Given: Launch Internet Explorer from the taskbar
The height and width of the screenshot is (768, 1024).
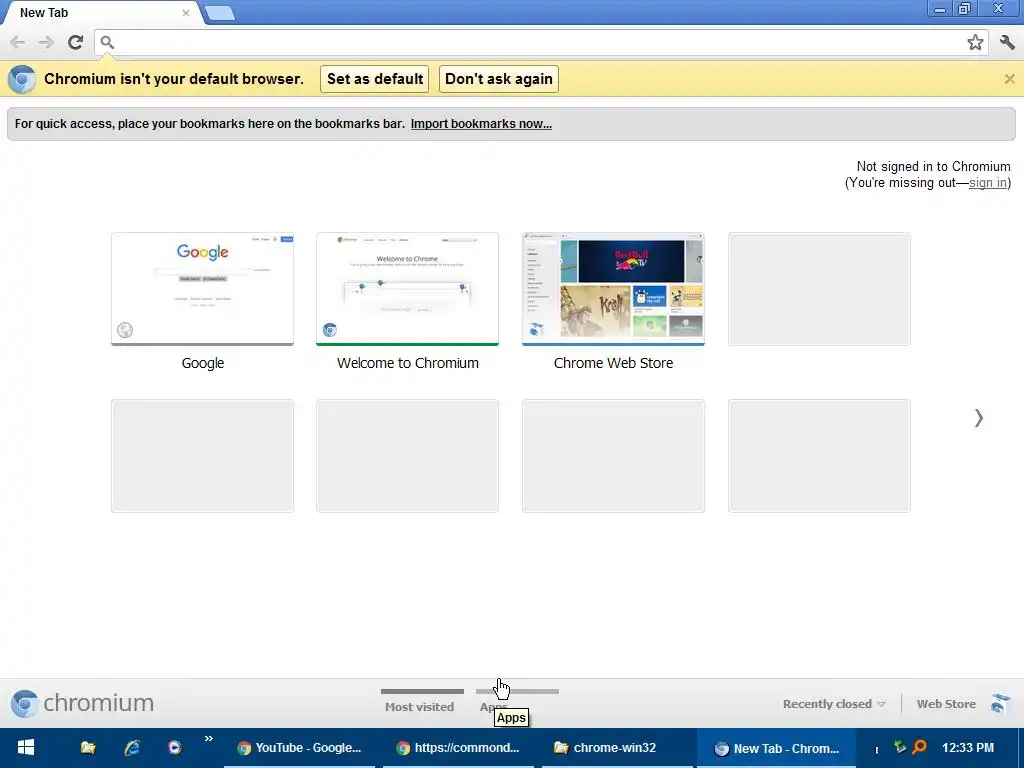Looking at the screenshot, I should pyautogui.click(x=132, y=748).
